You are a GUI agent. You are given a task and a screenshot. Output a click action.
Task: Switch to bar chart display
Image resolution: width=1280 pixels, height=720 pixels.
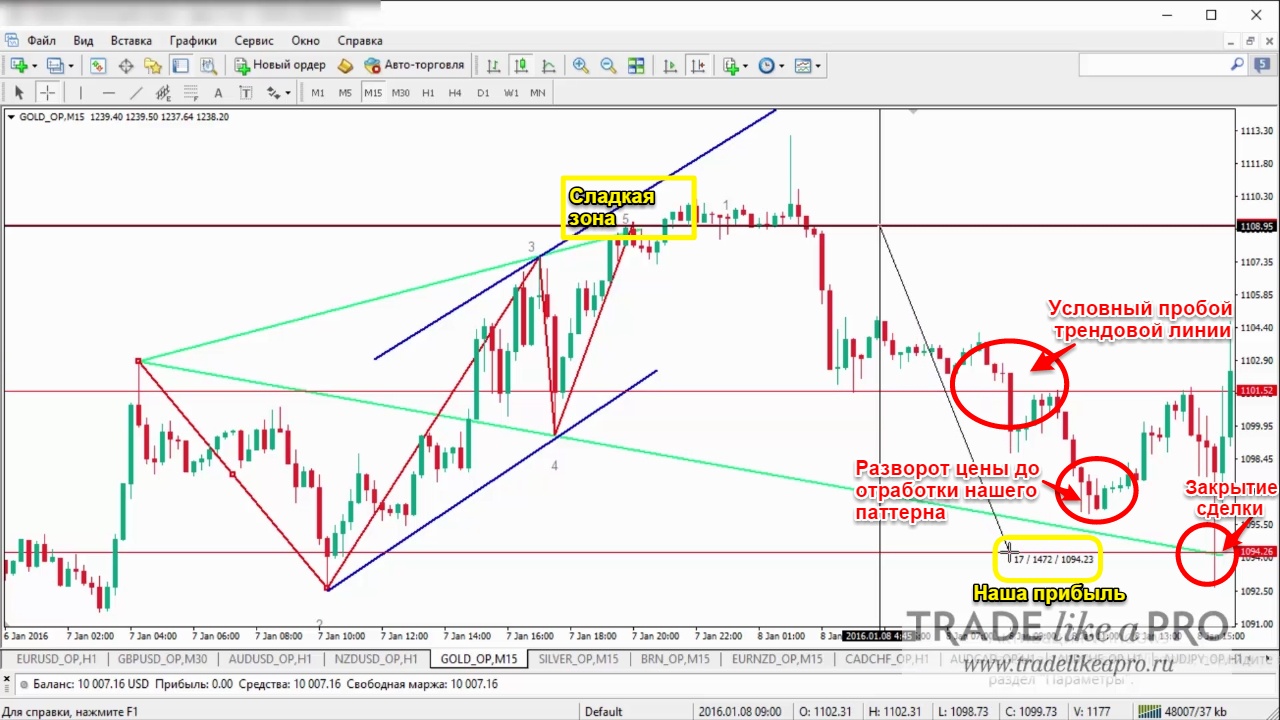point(493,65)
